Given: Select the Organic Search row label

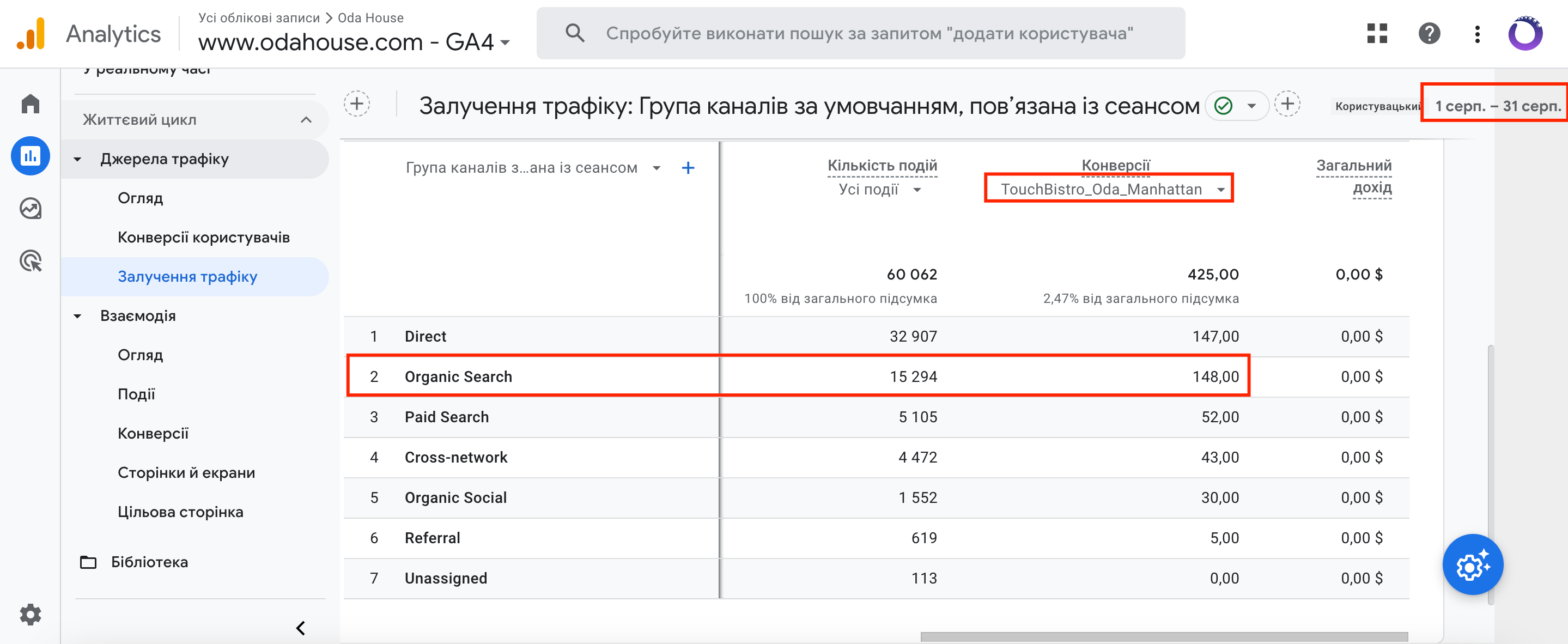Looking at the screenshot, I should (x=458, y=377).
